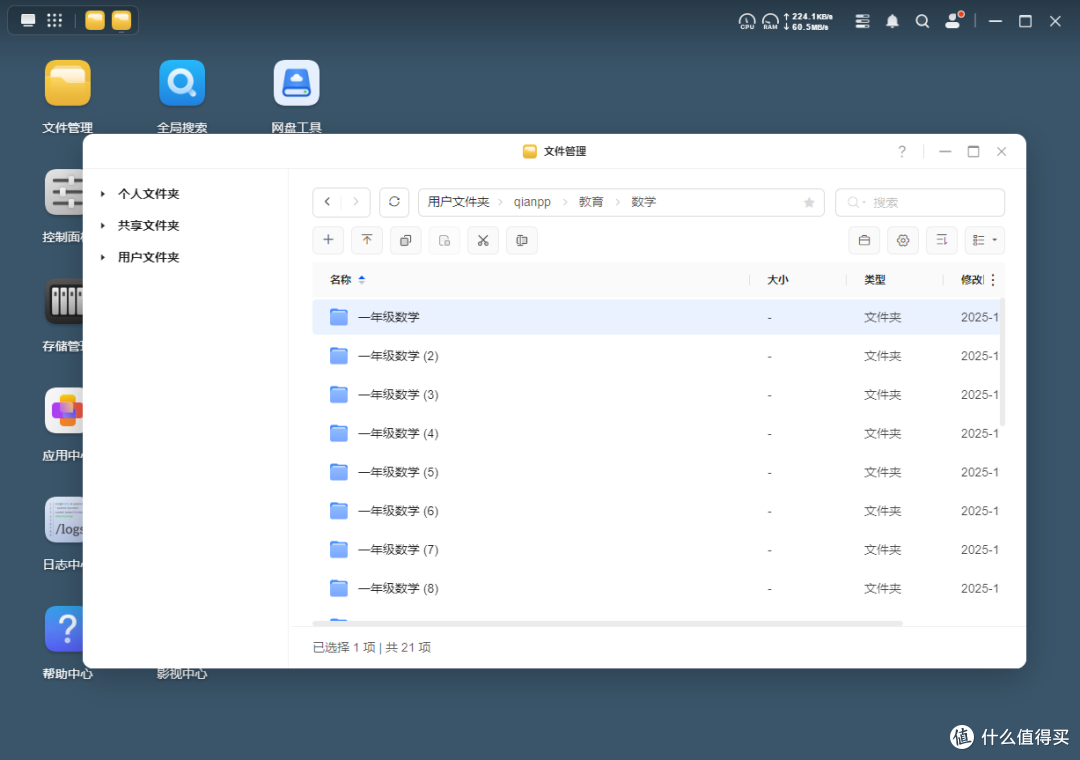Open column options three-dot menu
This screenshot has width=1080, height=760.
[993, 280]
